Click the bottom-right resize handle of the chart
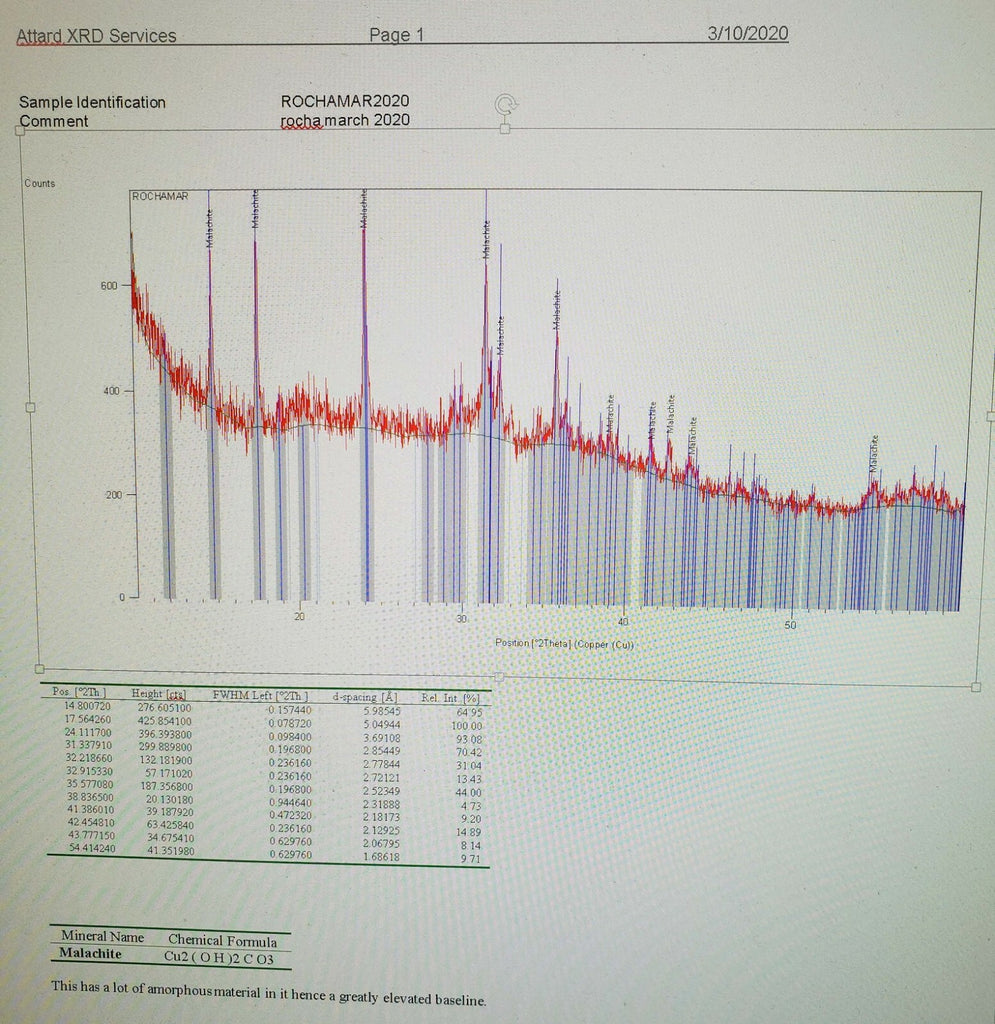 tap(976, 686)
